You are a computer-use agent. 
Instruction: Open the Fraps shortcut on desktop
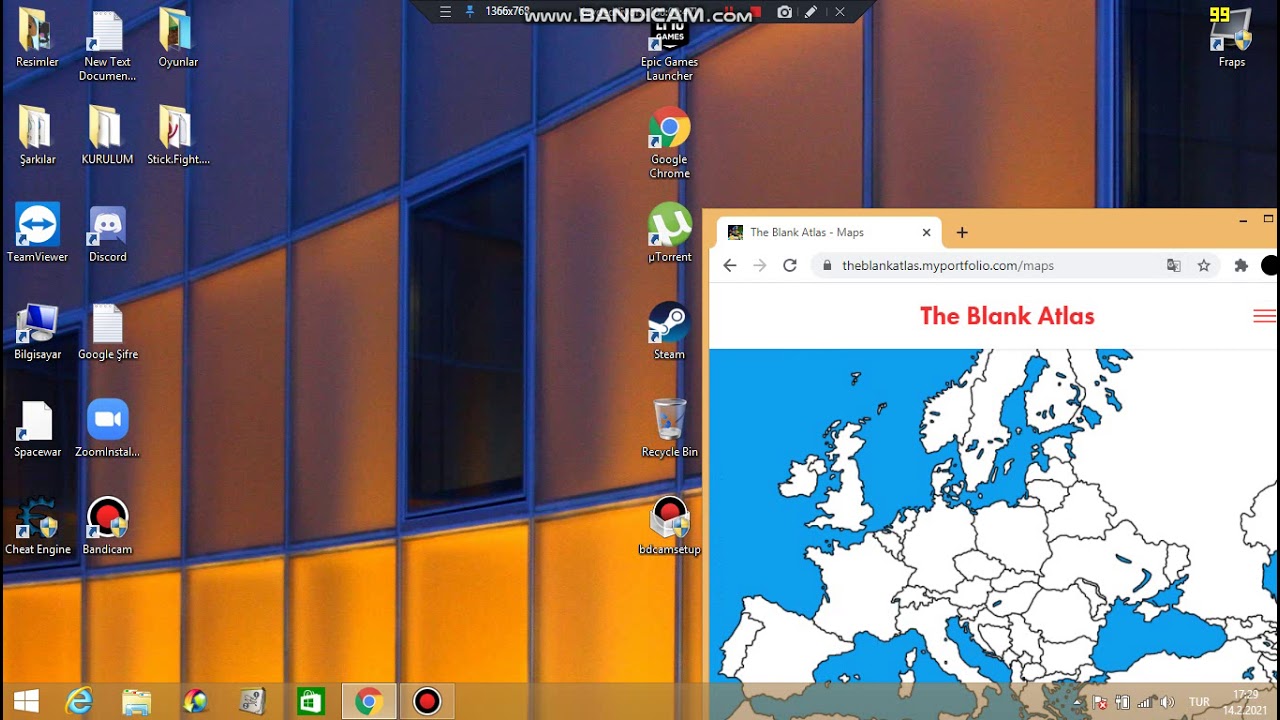coord(1231,38)
